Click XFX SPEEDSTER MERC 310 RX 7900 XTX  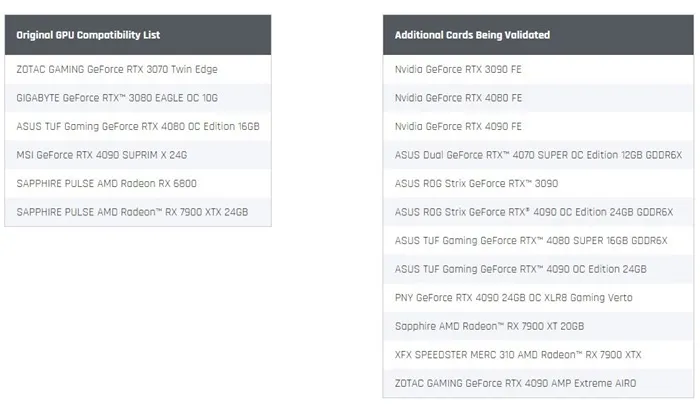click(538, 355)
